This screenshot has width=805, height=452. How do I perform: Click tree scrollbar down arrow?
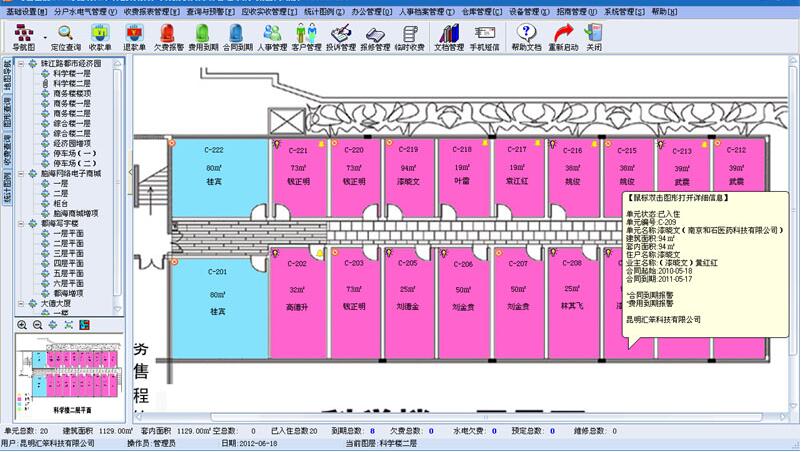pyautogui.click(x=117, y=309)
